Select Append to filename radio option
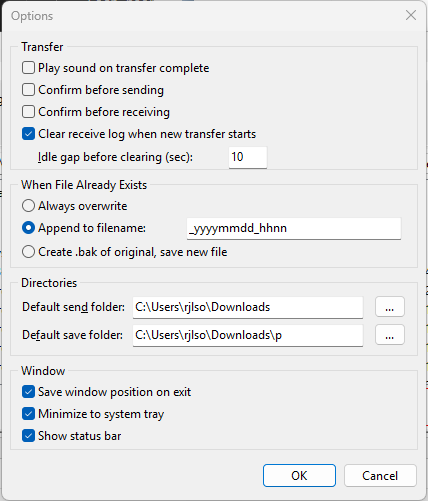Screen dimensions: 428x501 pyautogui.click(x=28, y=228)
